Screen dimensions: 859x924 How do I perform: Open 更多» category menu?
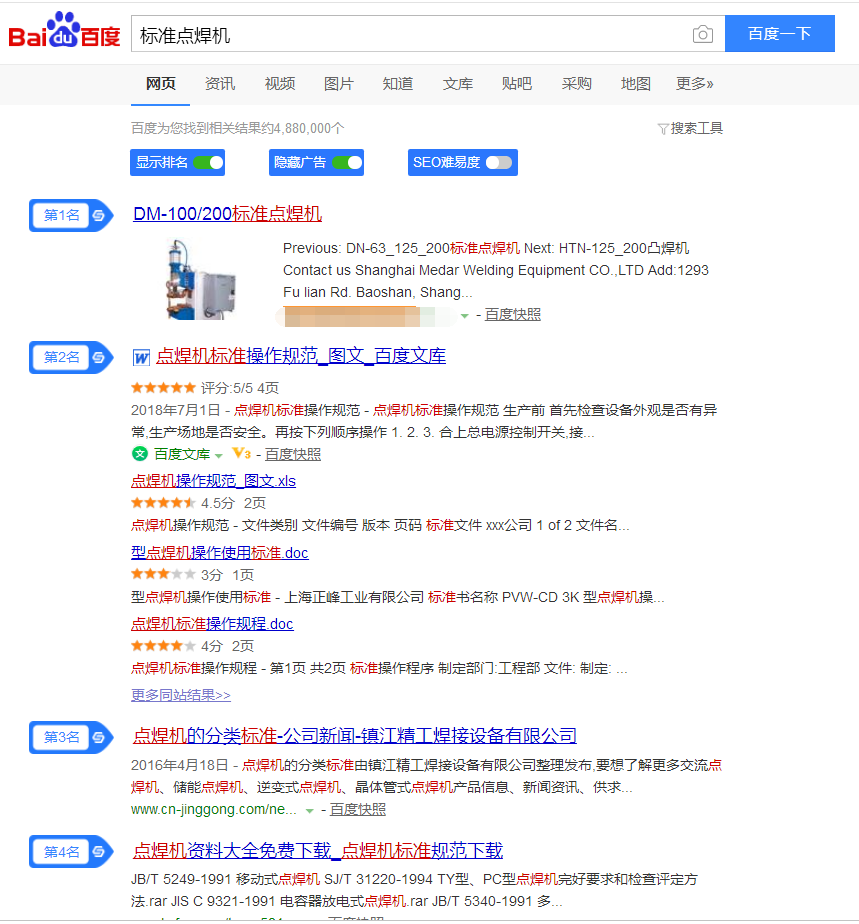694,84
